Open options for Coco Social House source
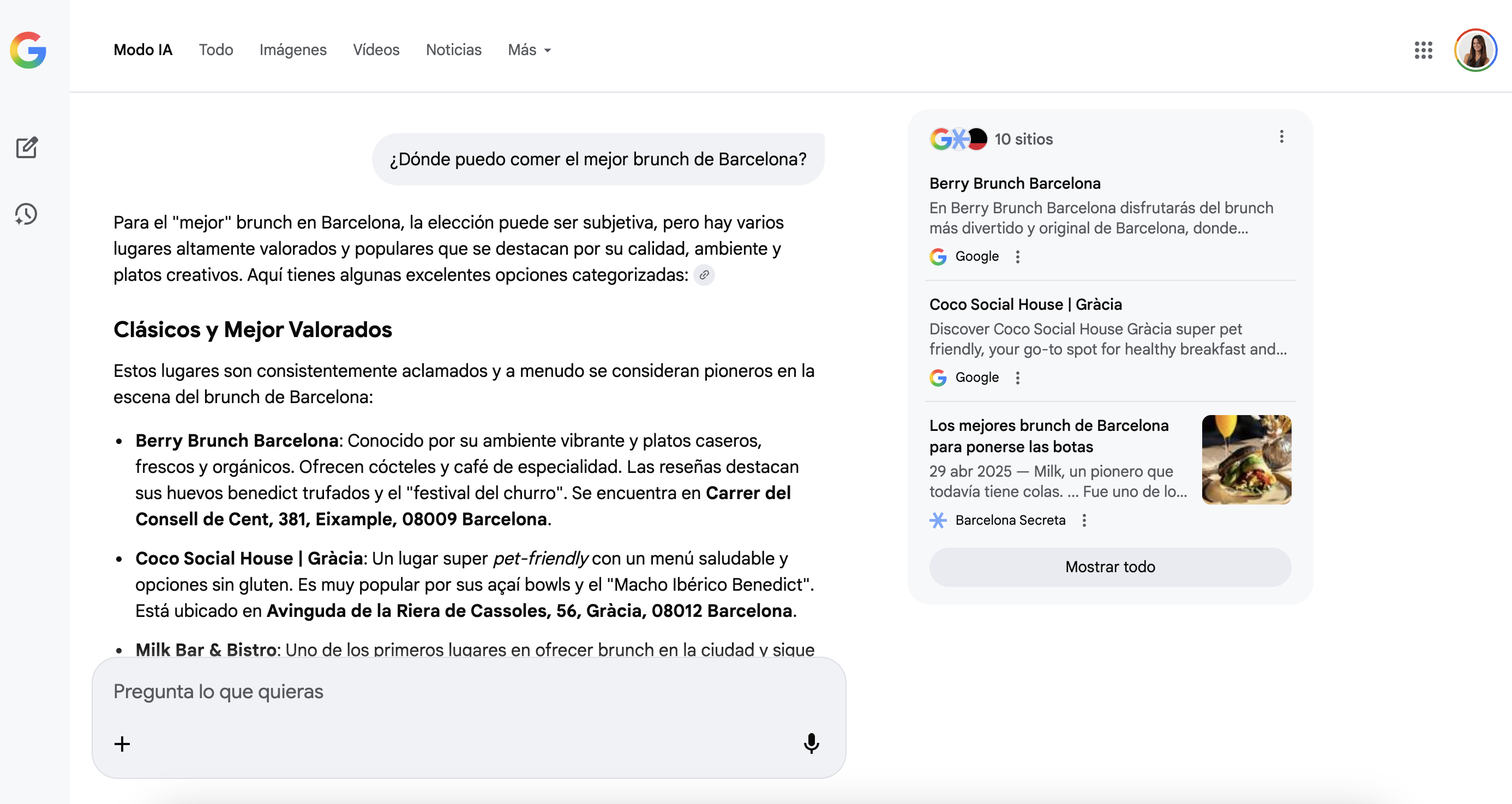Screen dimensions: 1512x804 (1018, 378)
